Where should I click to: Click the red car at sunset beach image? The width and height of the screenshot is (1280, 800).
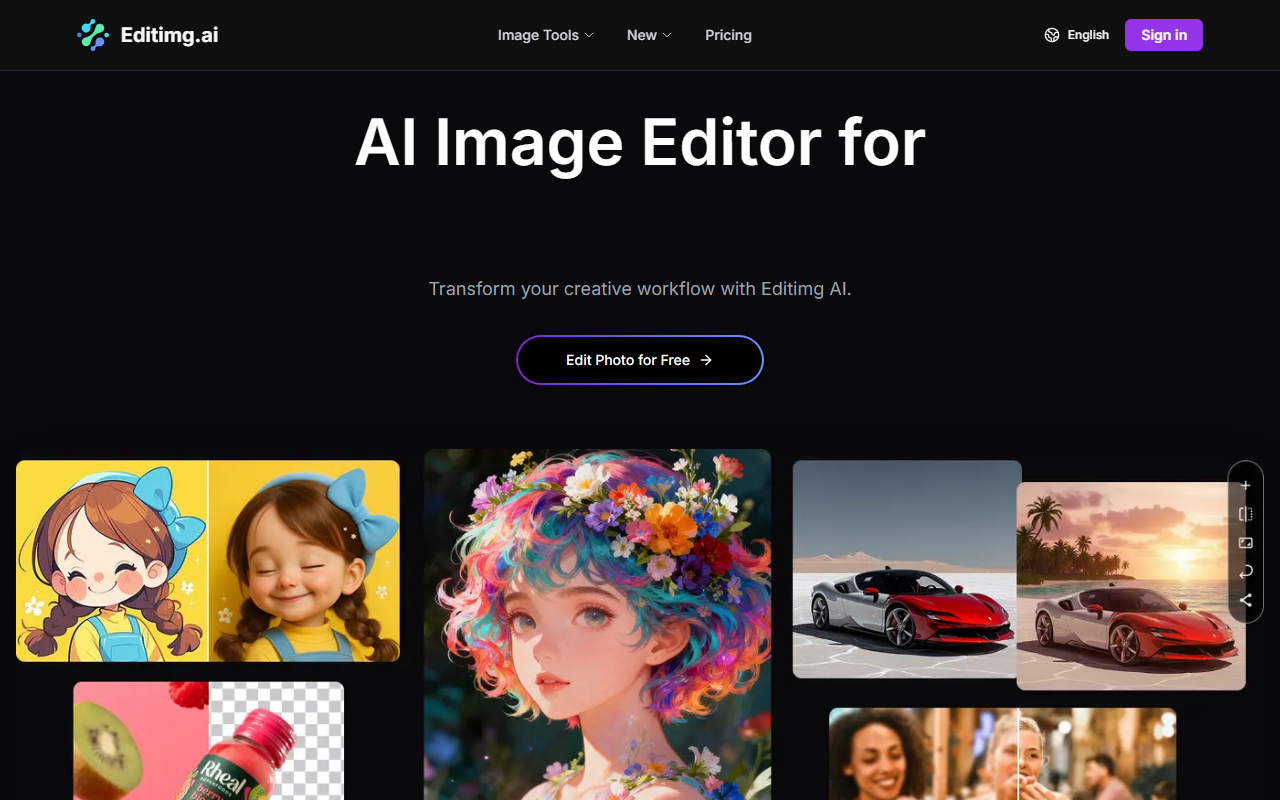(1131, 586)
